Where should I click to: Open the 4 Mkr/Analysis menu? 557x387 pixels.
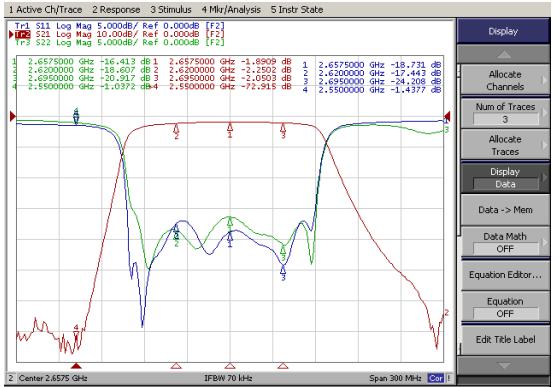[231, 10]
